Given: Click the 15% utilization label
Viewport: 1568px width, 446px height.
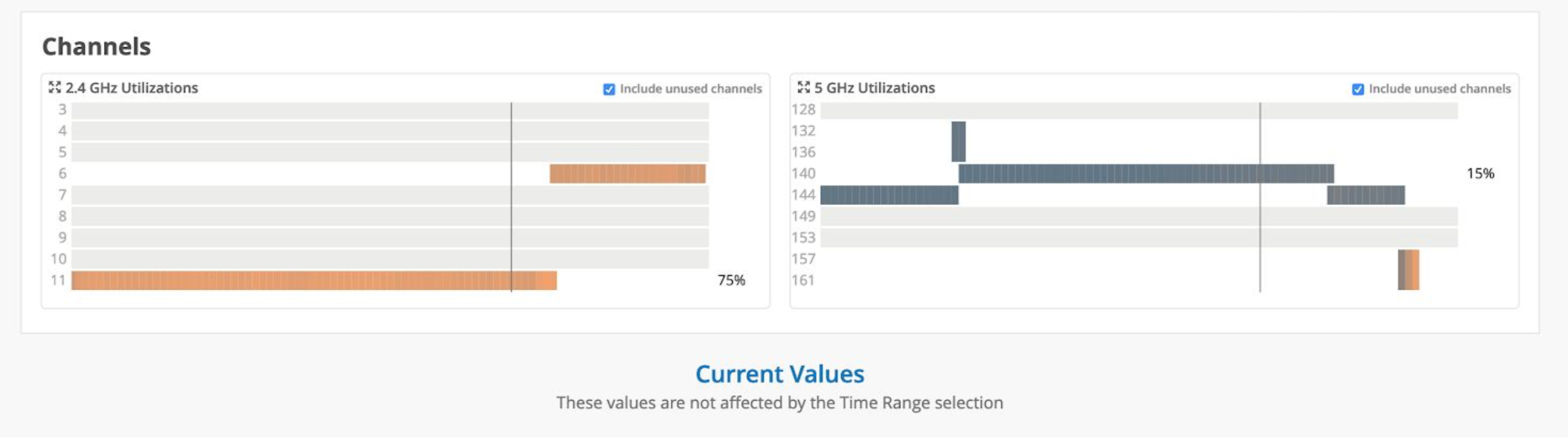Looking at the screenshot, I should coord(1480,173).
